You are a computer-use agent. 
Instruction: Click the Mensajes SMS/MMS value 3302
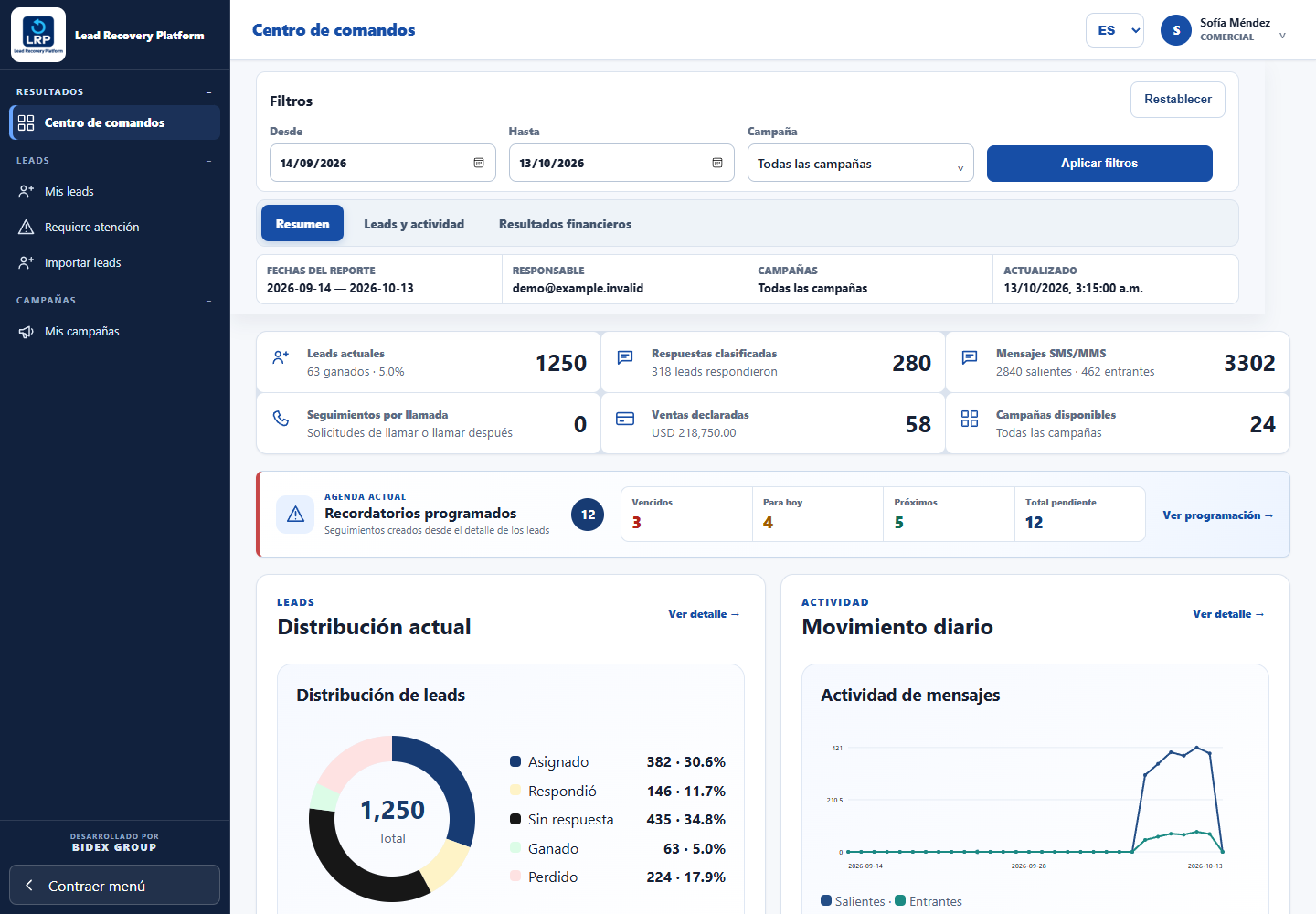coord(1249,363)
